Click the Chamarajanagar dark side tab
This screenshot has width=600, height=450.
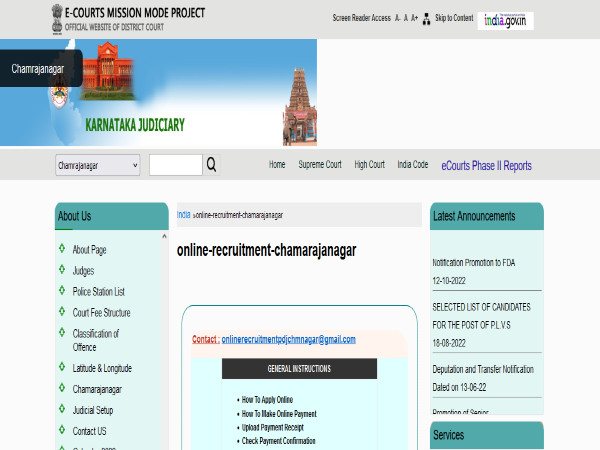click(x=40, y=68)
